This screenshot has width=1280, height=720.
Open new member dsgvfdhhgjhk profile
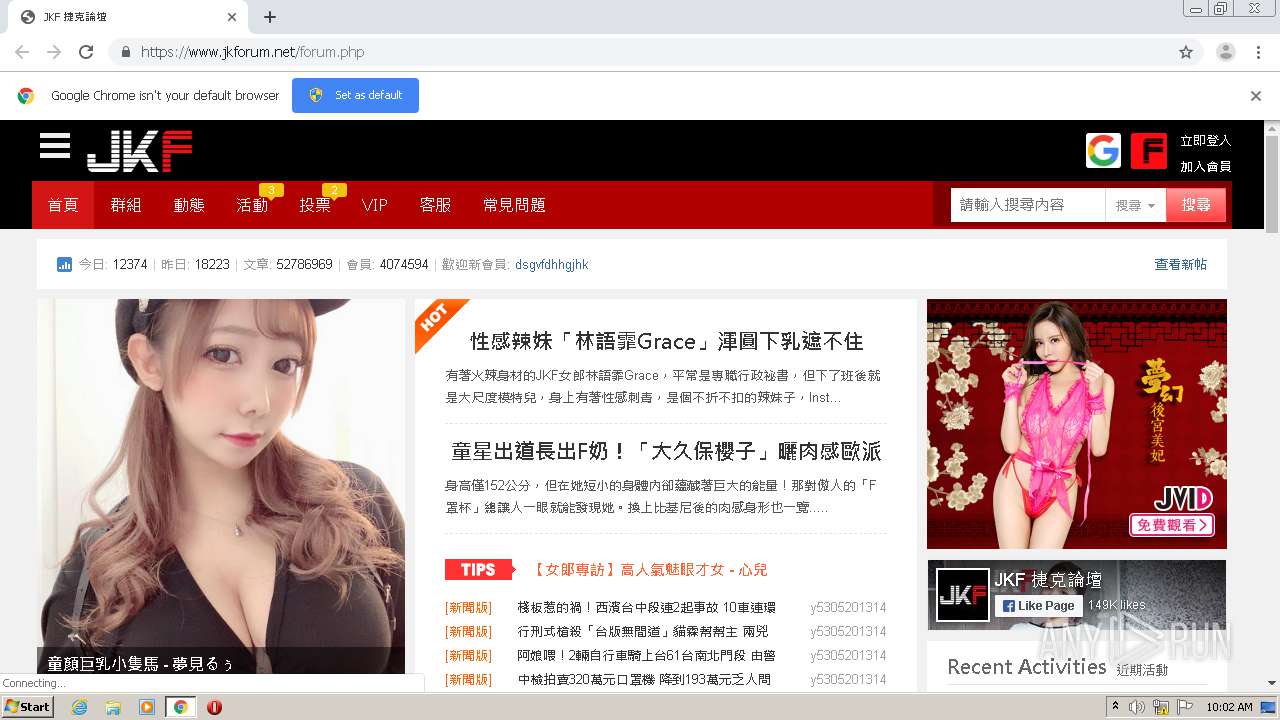click(x=551, y=265)
